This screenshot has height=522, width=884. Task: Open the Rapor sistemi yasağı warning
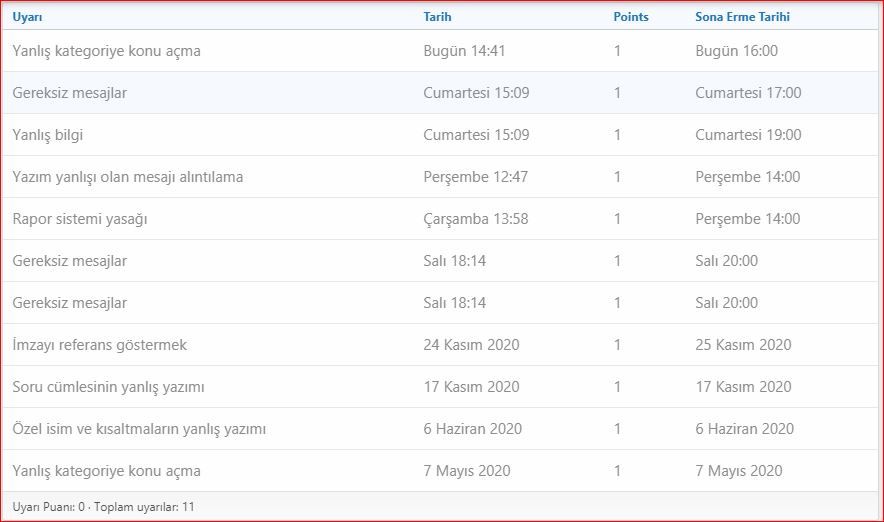(x=80, y=219)
